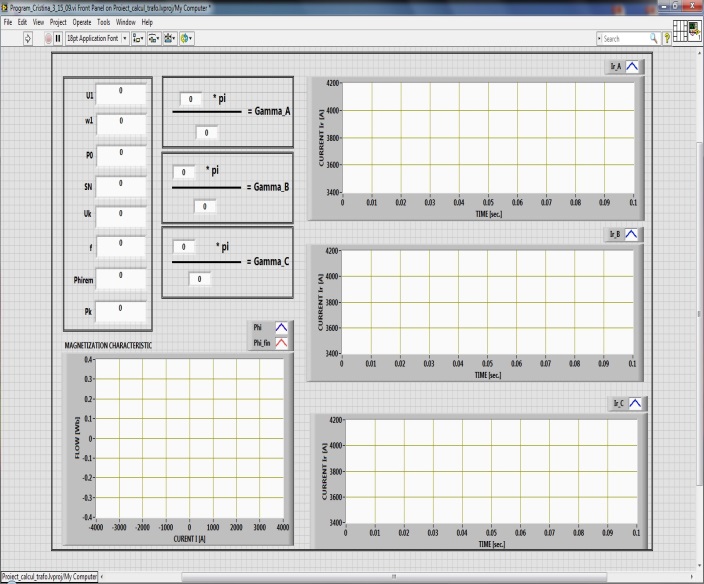Click the Project_calcul_trafo.lvproj status bar label

(49, 577)
